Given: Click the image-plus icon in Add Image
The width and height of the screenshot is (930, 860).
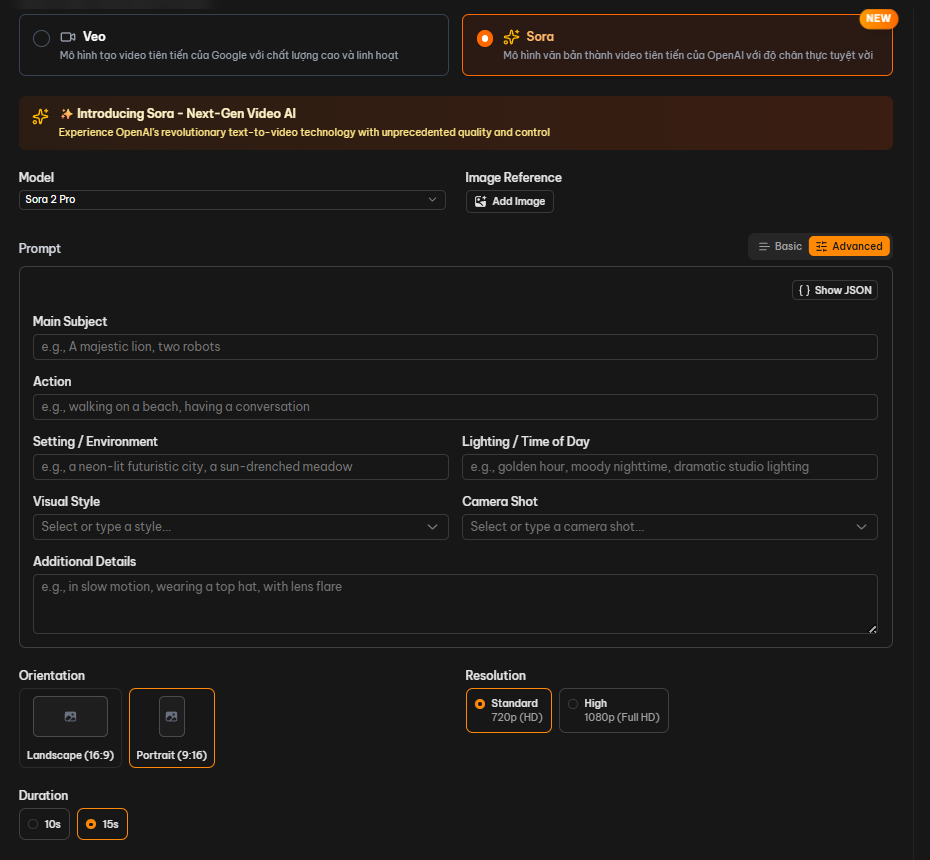Looking at the screenshot, I should (x=480, y=202).
